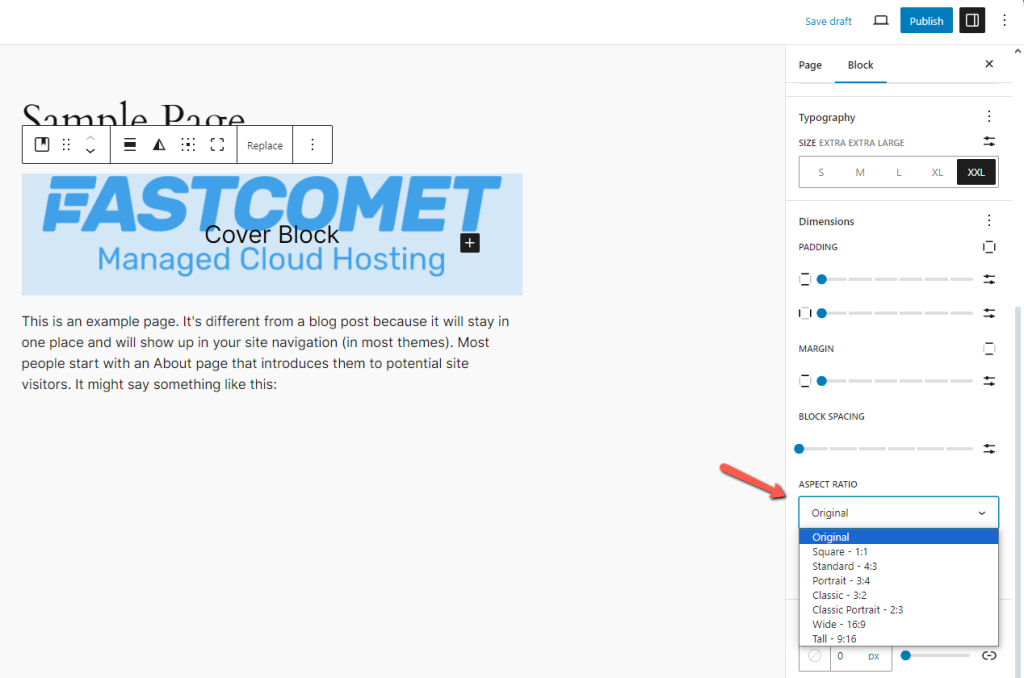Click the alignment icon in the block toolbar

[x=129, y=144]
